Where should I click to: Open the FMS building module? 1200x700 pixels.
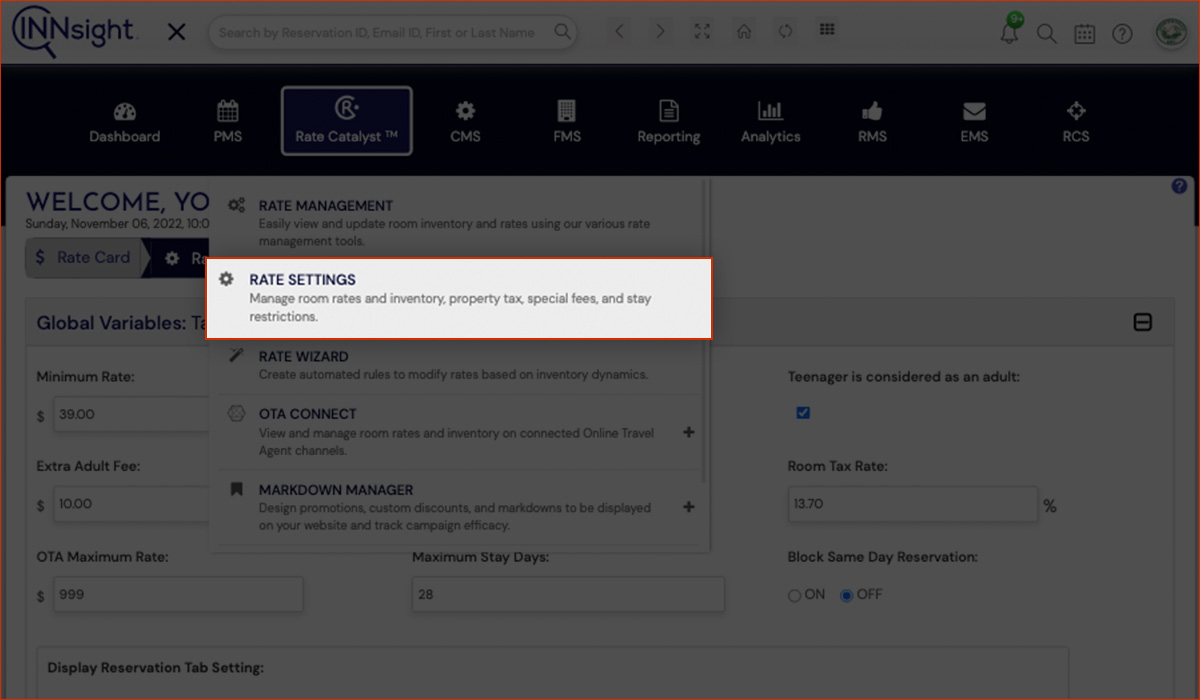tap(567, 122)
